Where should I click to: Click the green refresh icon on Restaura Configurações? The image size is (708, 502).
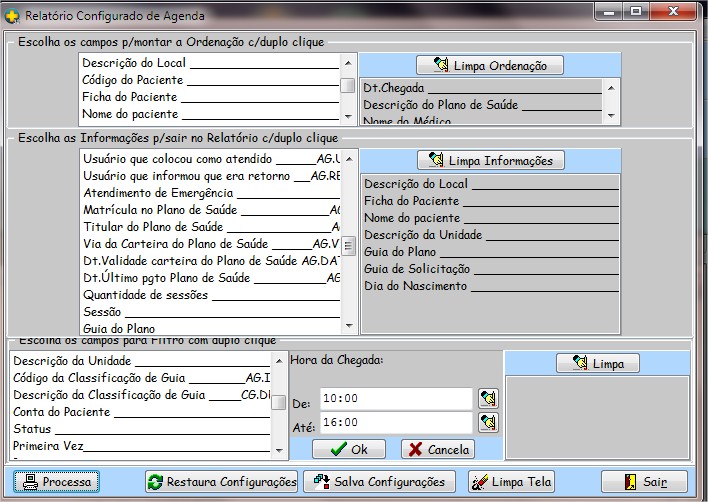click(155, 482)
